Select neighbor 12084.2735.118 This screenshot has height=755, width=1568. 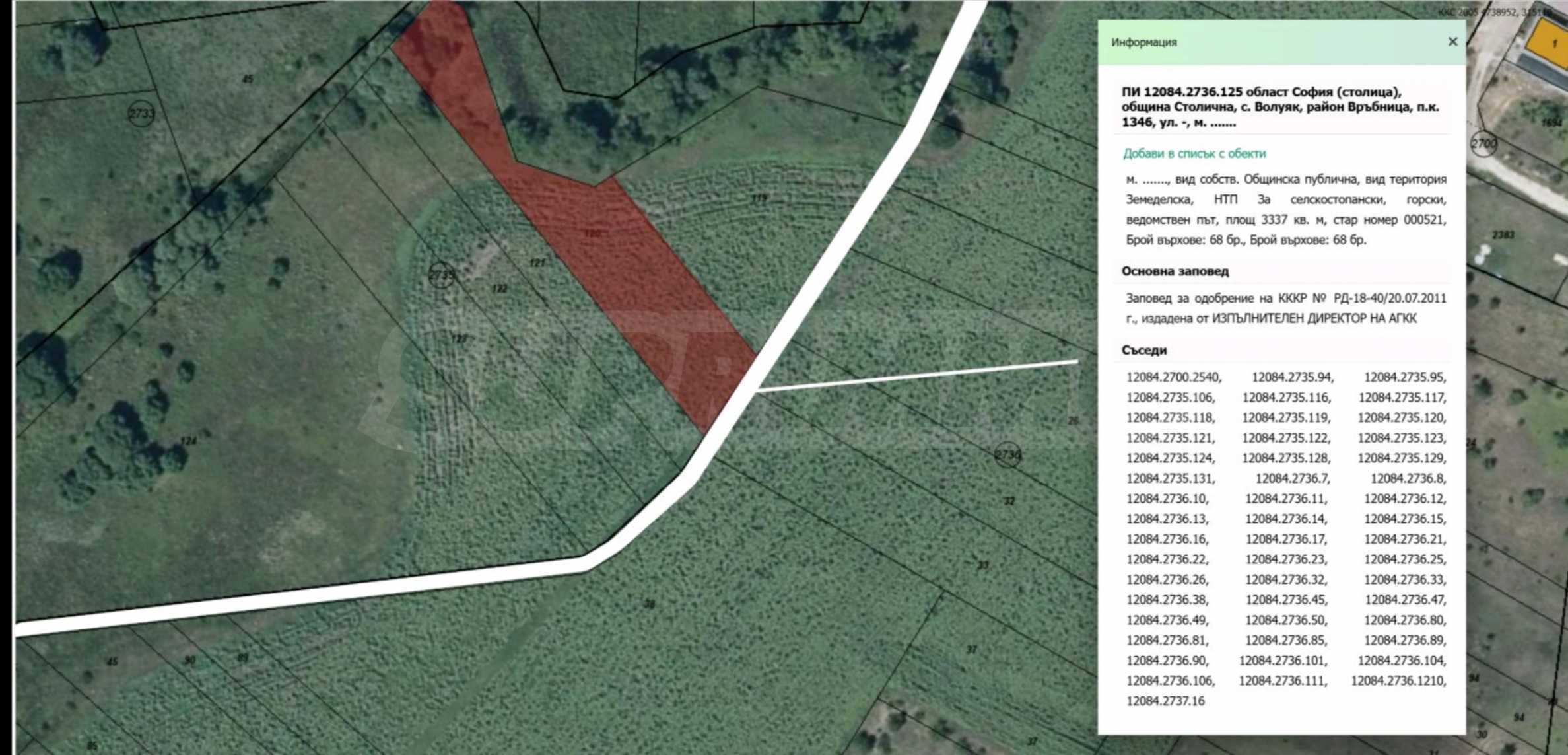[1171, 417]
